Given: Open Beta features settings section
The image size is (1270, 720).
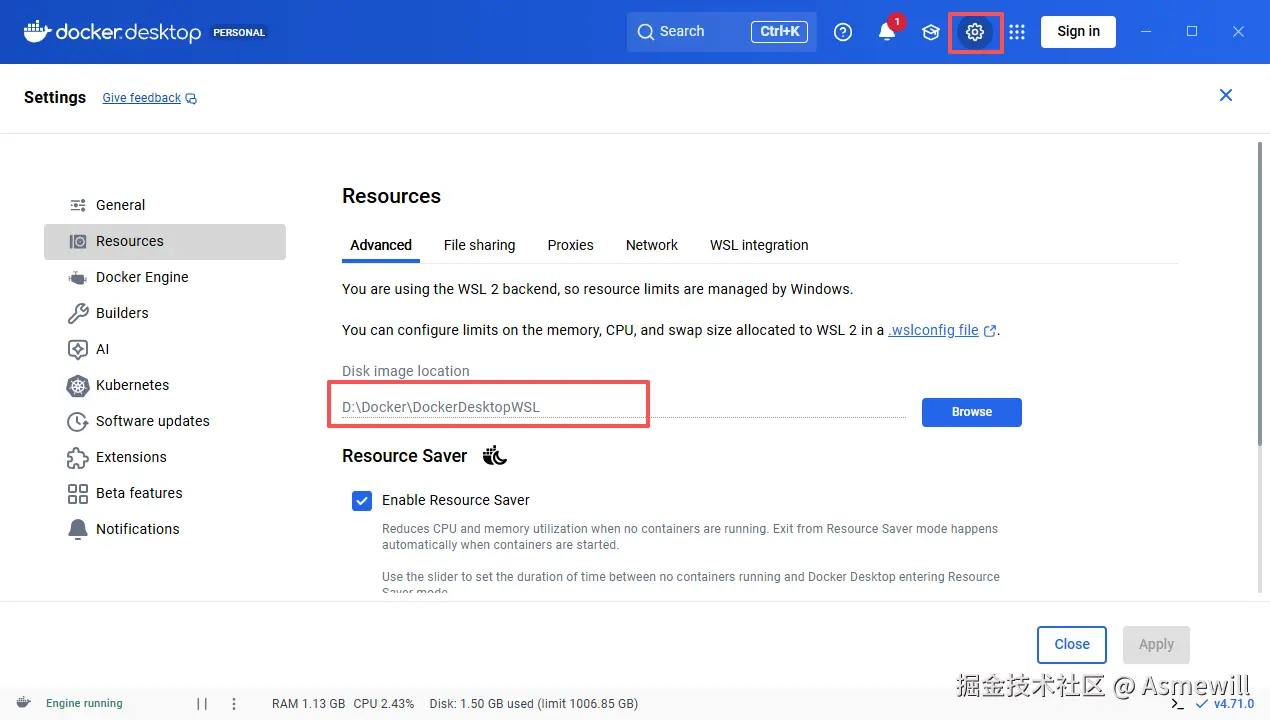Looking at the screenshot, I should click(165, 493).
